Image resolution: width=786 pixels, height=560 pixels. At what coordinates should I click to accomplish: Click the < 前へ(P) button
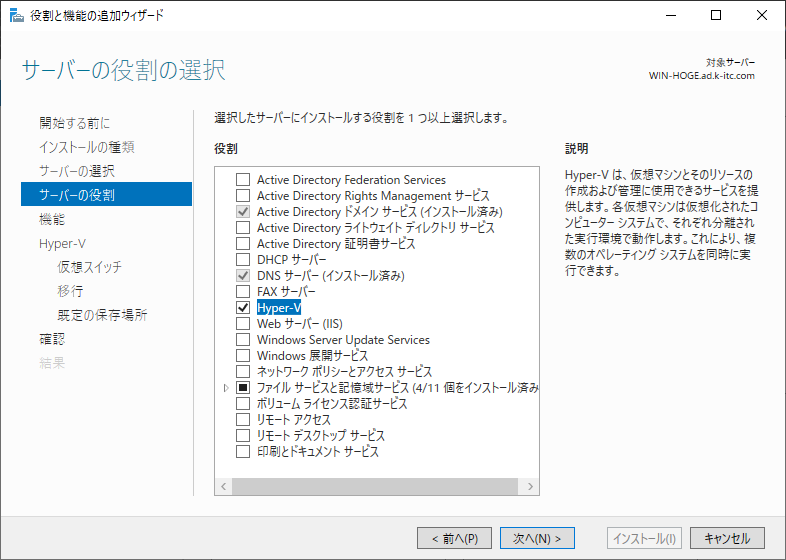(x=454, y=538)
